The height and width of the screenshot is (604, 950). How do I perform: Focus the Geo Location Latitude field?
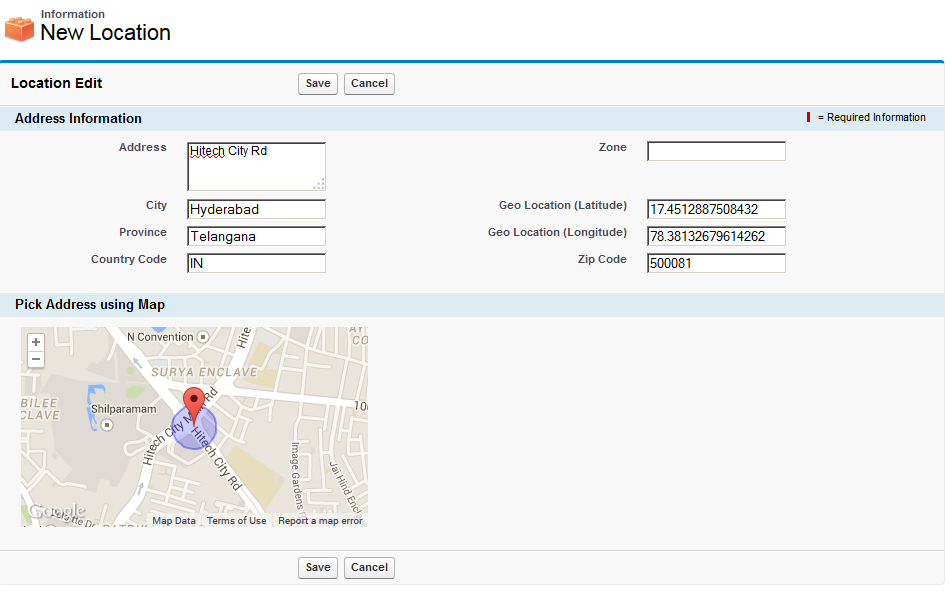pyautogui.click(x=716, y=209)
